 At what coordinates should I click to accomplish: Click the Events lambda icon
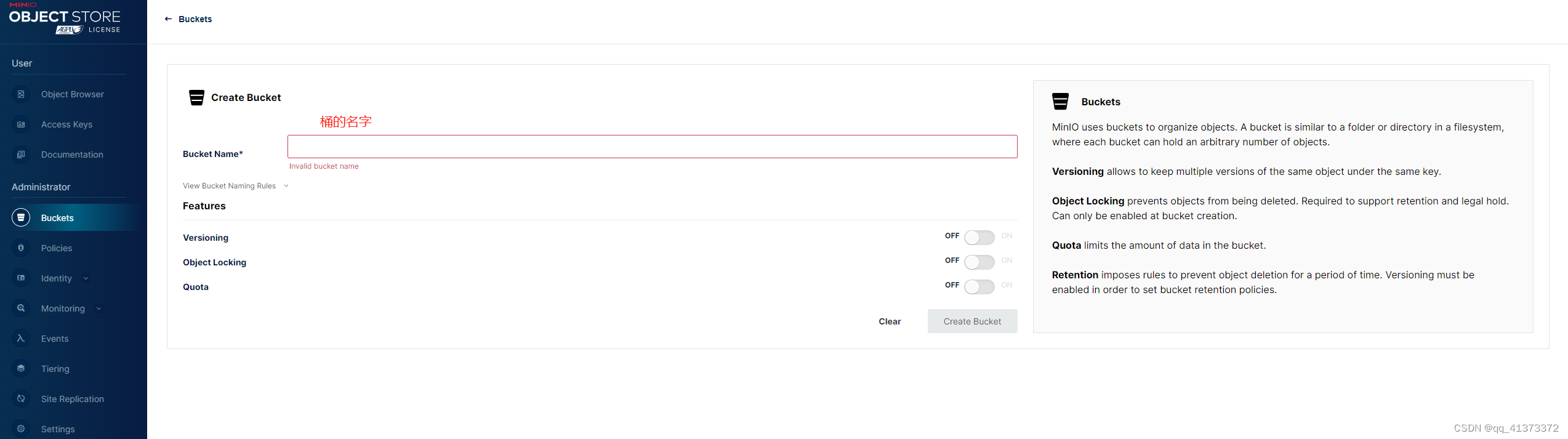pyautogui.click(x=21, y=338)
